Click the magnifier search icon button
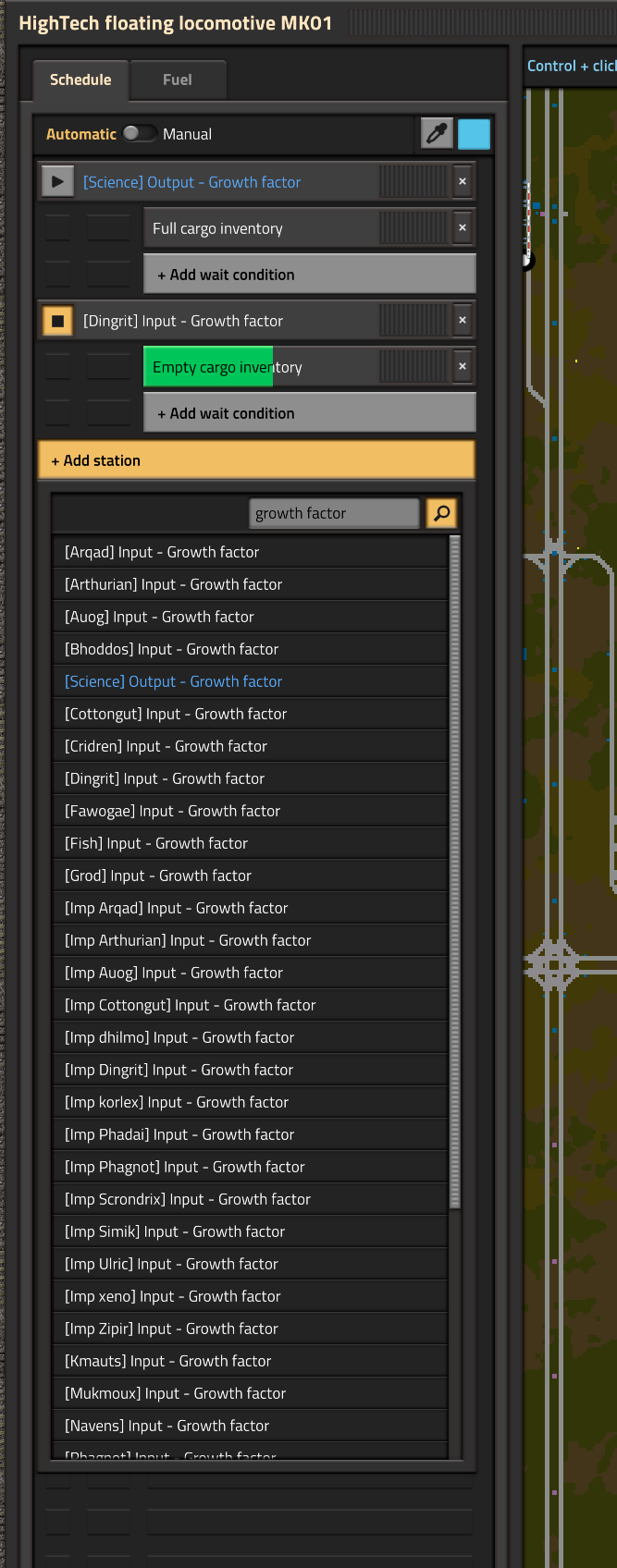Image resolution: width=617 pixels, height=1568 pixels. [x=442, y=513]
